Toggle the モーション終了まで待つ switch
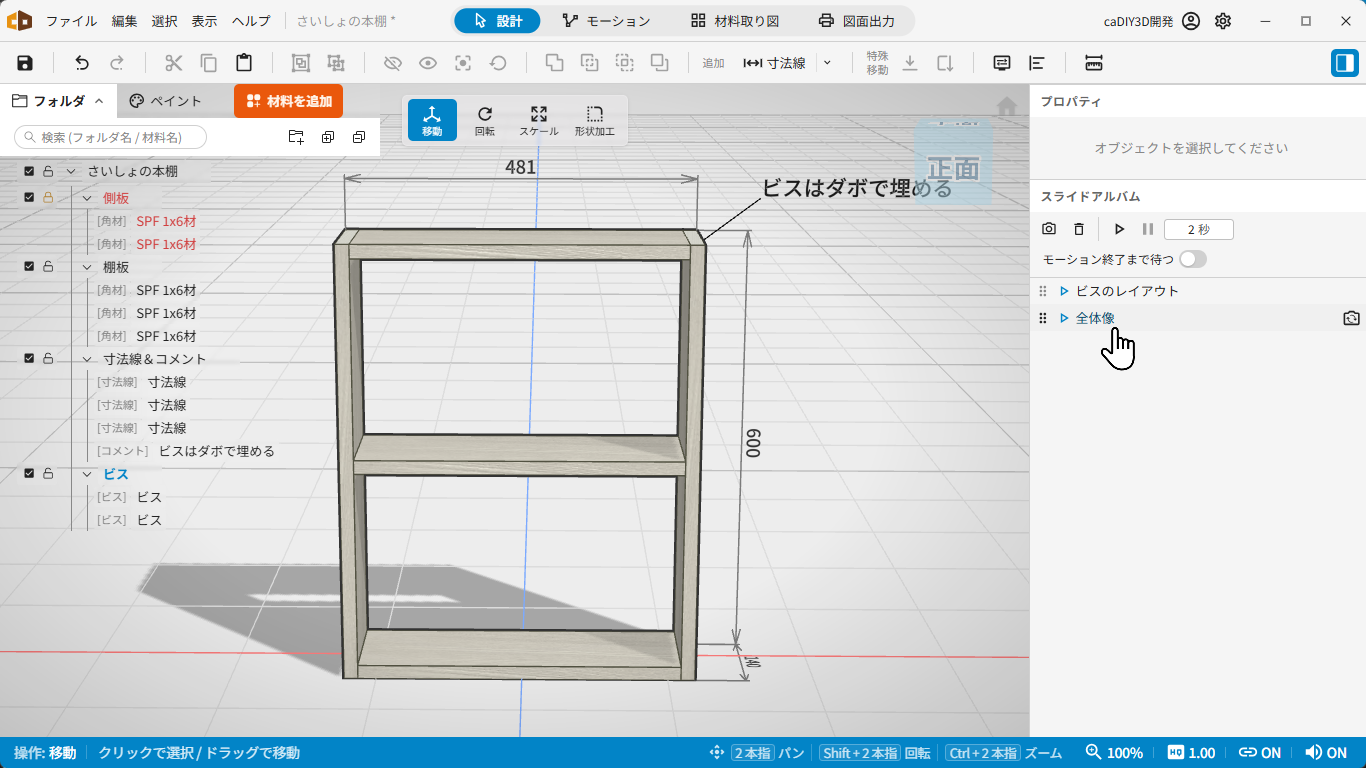 [1192, 259]
